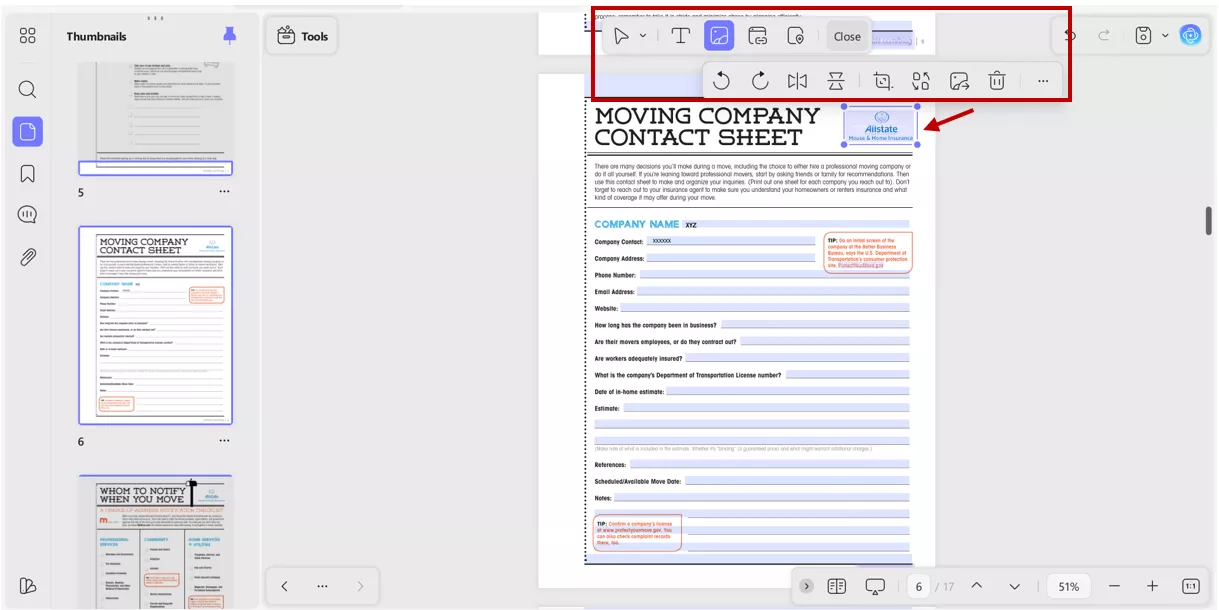This screenshot has width=1219, height=610.
Task: Open the UPDF AI assistant icon
Action: (1190, 35)
